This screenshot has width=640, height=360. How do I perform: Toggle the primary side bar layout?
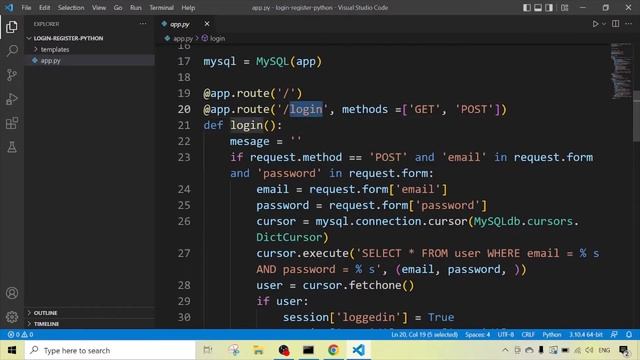pyautogui.click(x=527, y=8)
